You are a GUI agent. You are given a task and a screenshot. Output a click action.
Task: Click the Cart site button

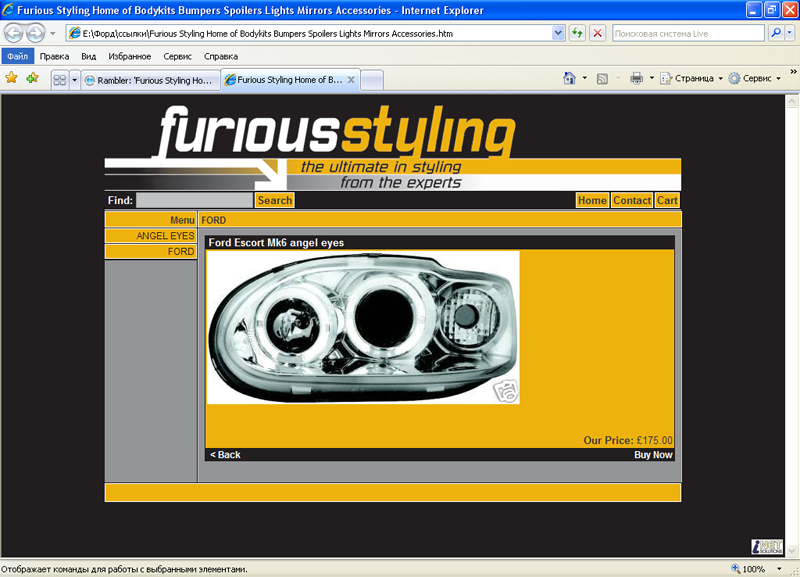tap(667, 200)
